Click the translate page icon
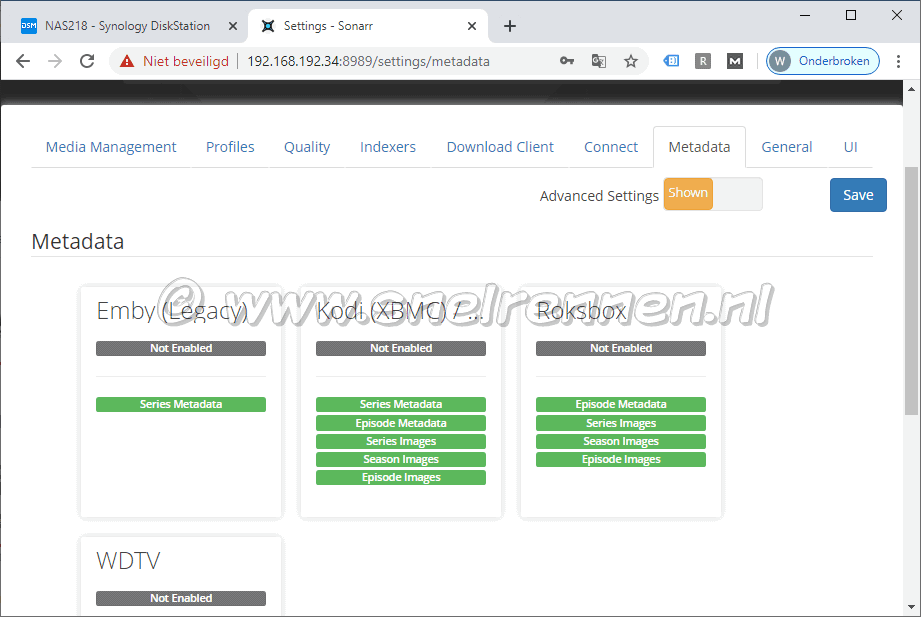Image resolution: width=921 pixels, height=617 pixels. click(599, 61)
